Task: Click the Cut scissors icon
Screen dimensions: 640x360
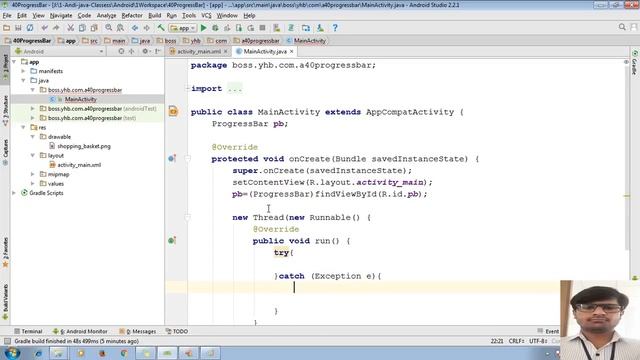Action: coord(70,28)
